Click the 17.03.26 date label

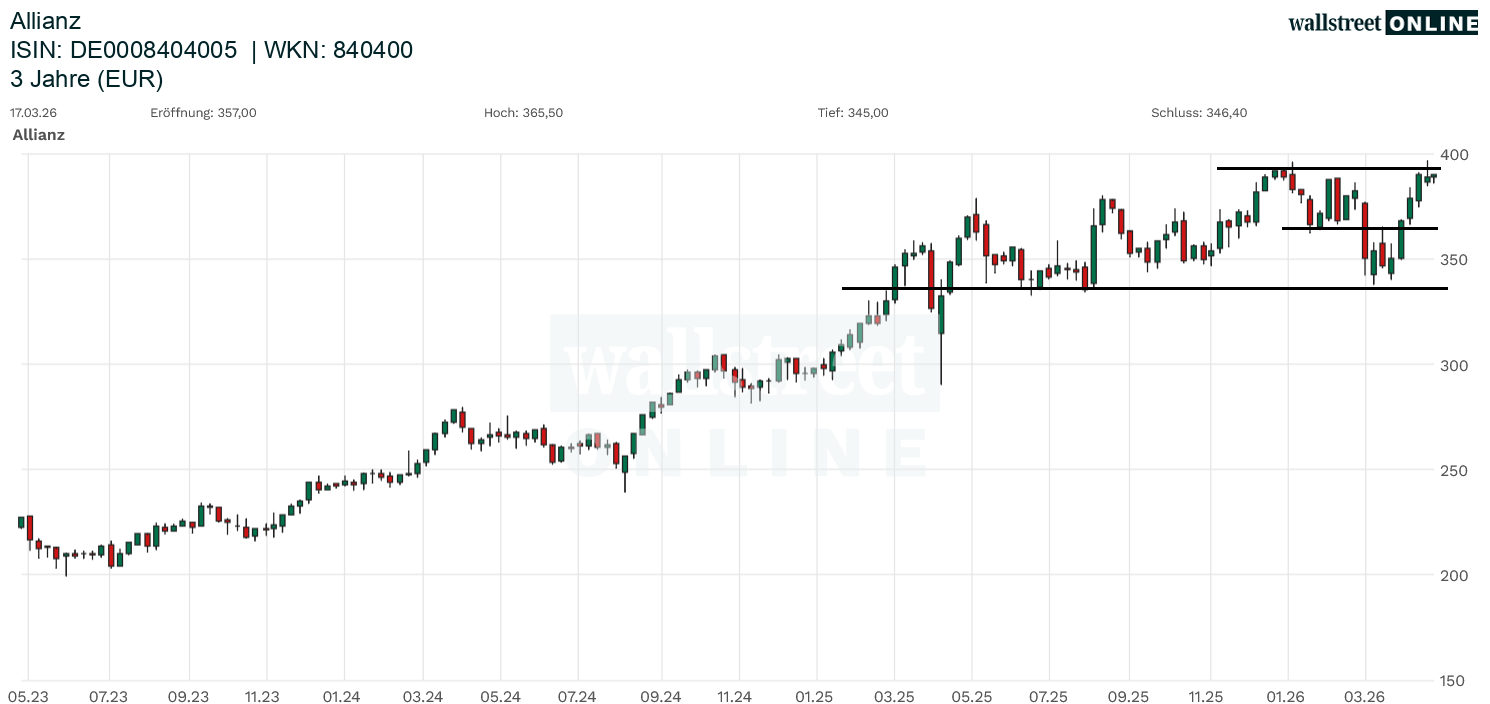(30, 113)
